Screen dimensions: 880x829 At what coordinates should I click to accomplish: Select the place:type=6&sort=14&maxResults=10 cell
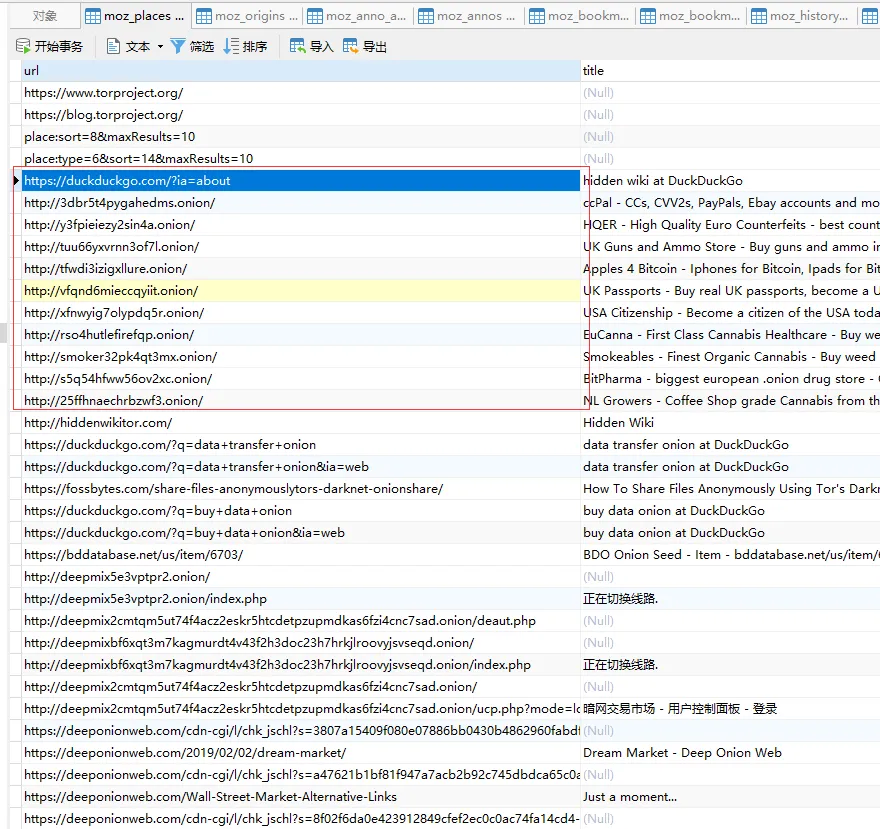tap(301, 158)
